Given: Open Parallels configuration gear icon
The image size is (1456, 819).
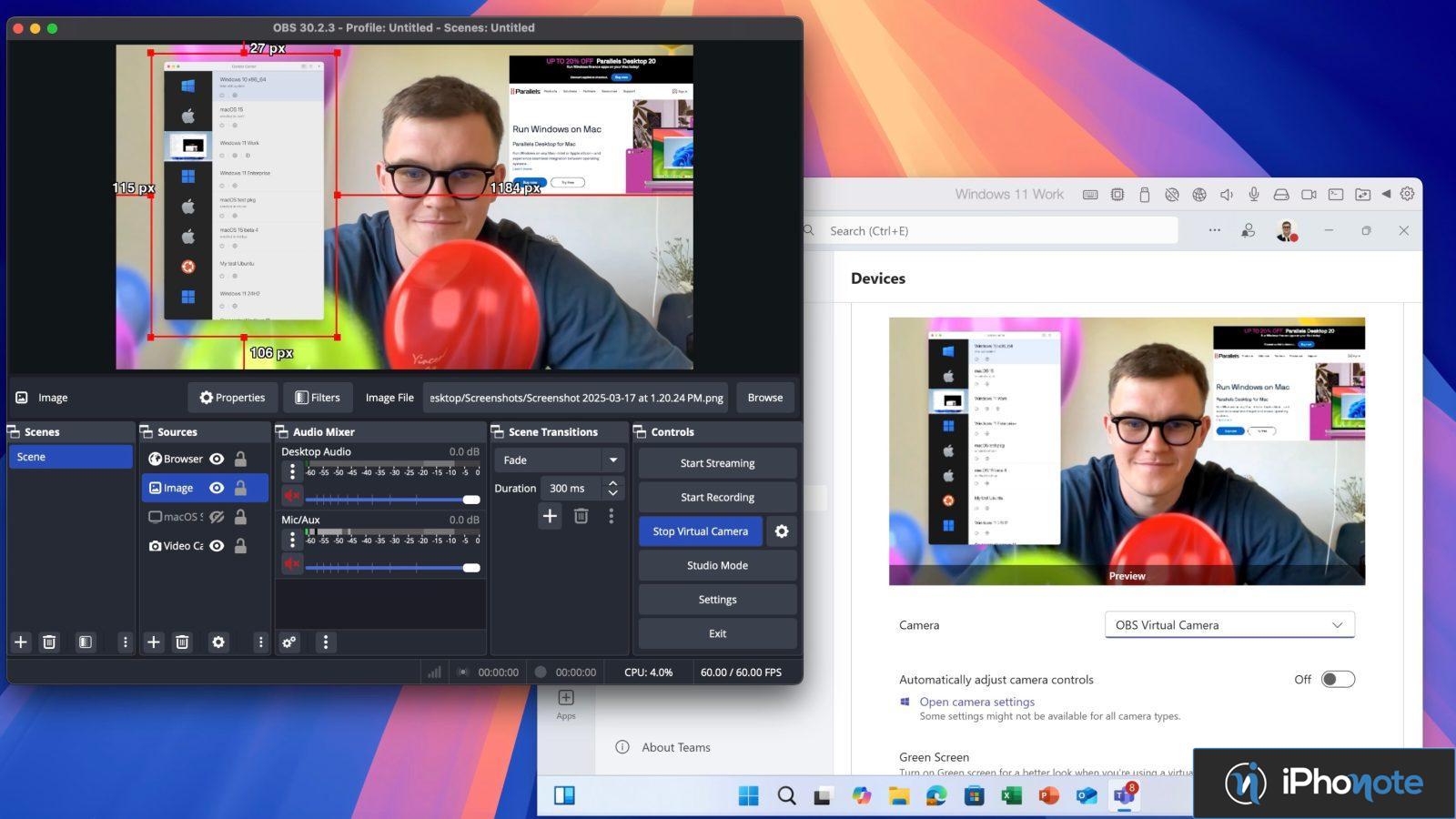Looking at the screenshot, I should [1407, 194].
